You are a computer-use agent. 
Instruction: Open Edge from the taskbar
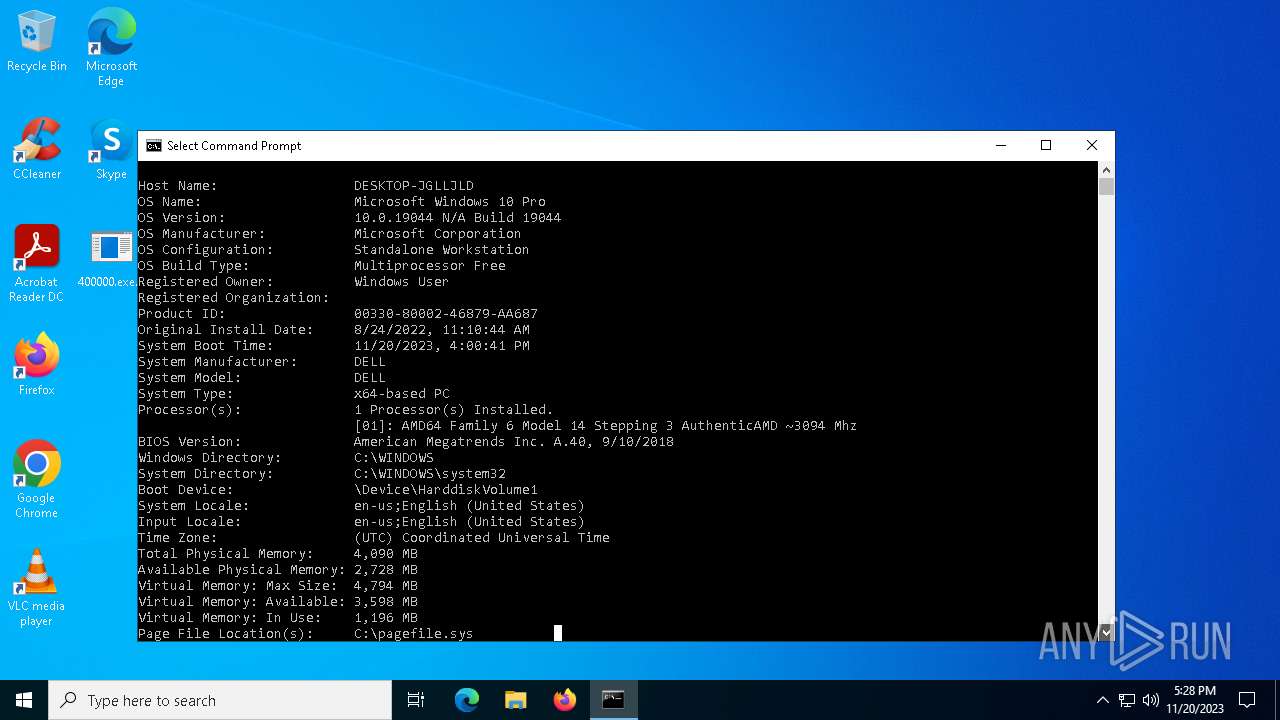(x=467, y=700)
